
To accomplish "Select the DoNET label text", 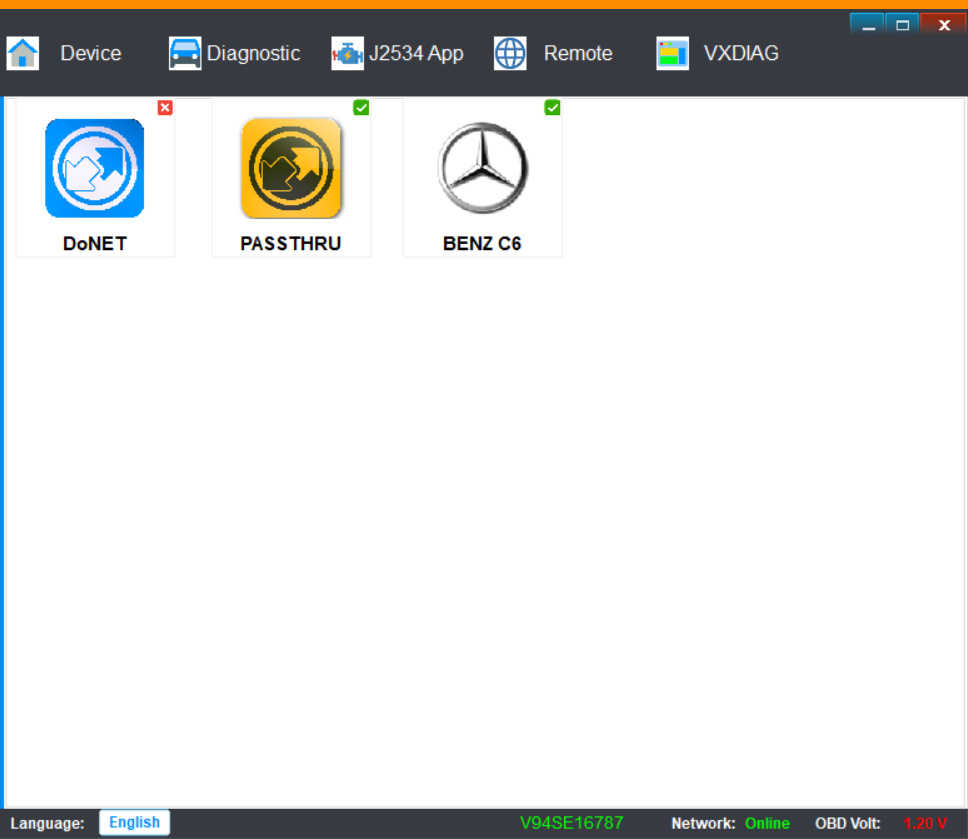I will point(94,243).
